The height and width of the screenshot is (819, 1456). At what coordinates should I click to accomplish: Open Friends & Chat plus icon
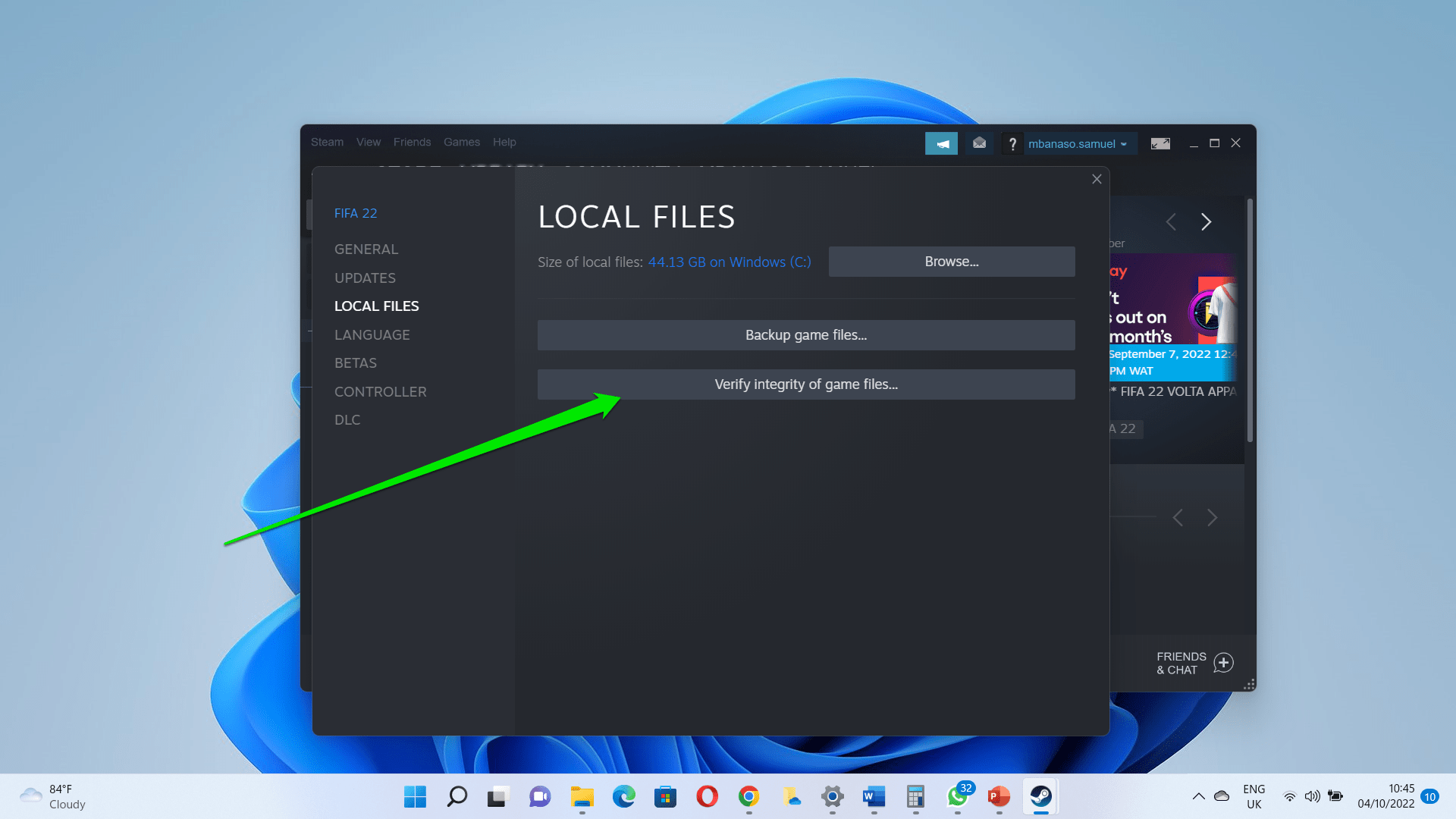click(1223, 663)
